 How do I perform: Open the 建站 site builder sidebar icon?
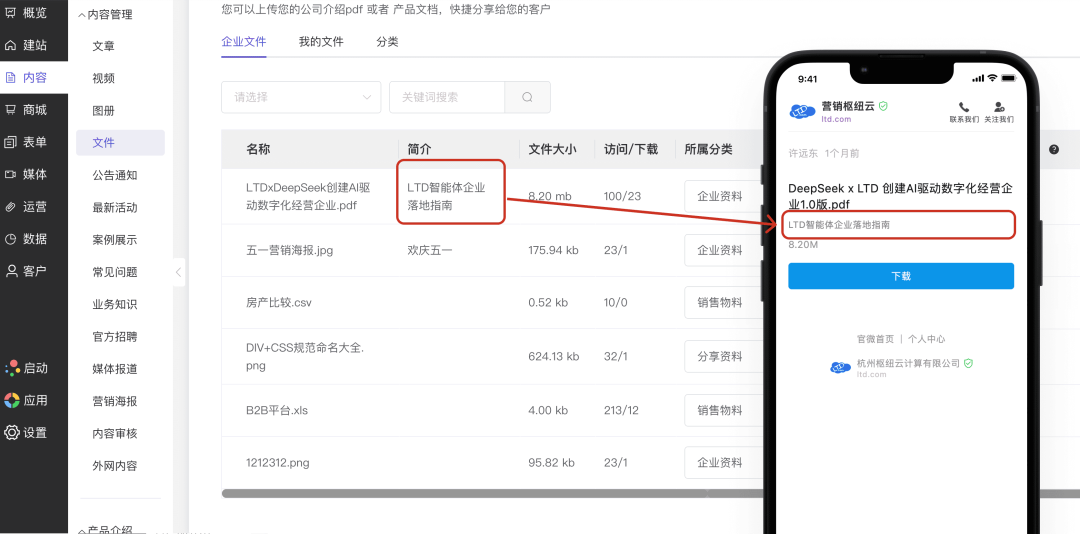10,45
